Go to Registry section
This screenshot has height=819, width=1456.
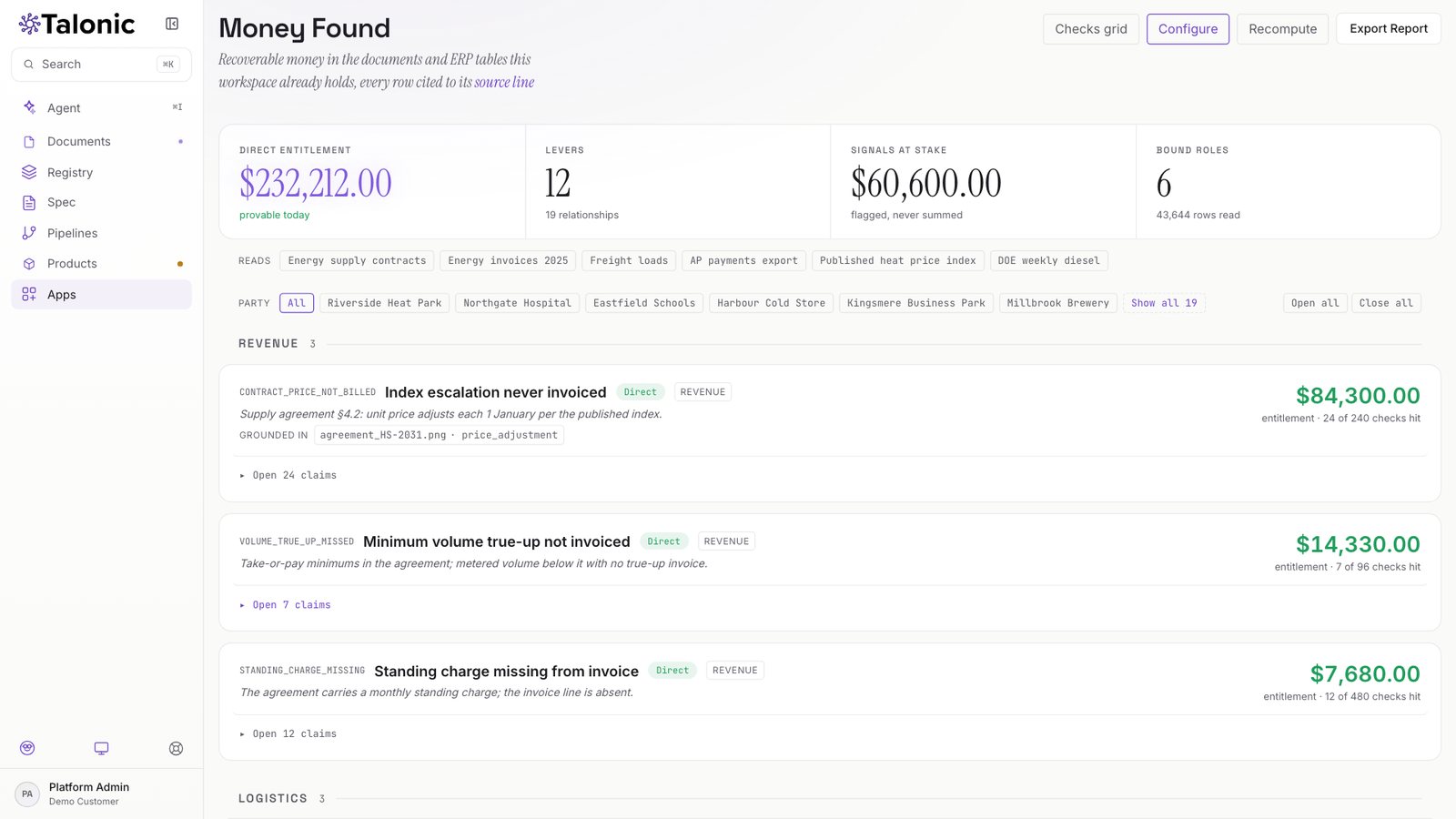tap(101, 172)
